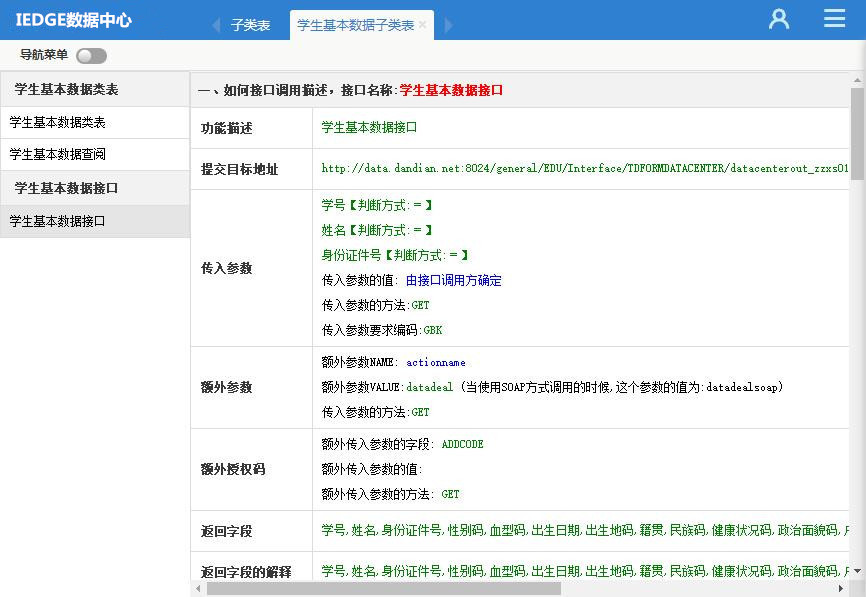866x597 pixels.
Task: Click the red 学生基本数据接口 interface name
Action: (x=451, y=91)
